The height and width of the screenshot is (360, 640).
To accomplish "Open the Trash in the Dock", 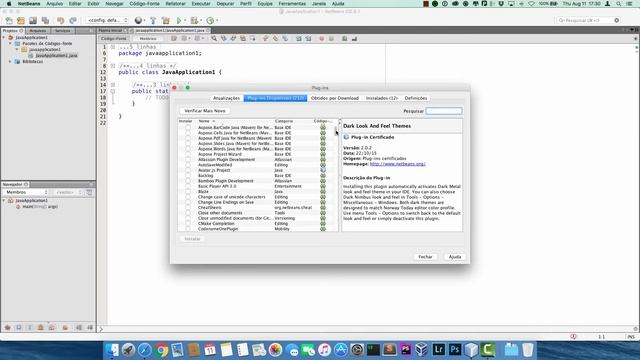I will pyautogui.click(x=528, y=350).
